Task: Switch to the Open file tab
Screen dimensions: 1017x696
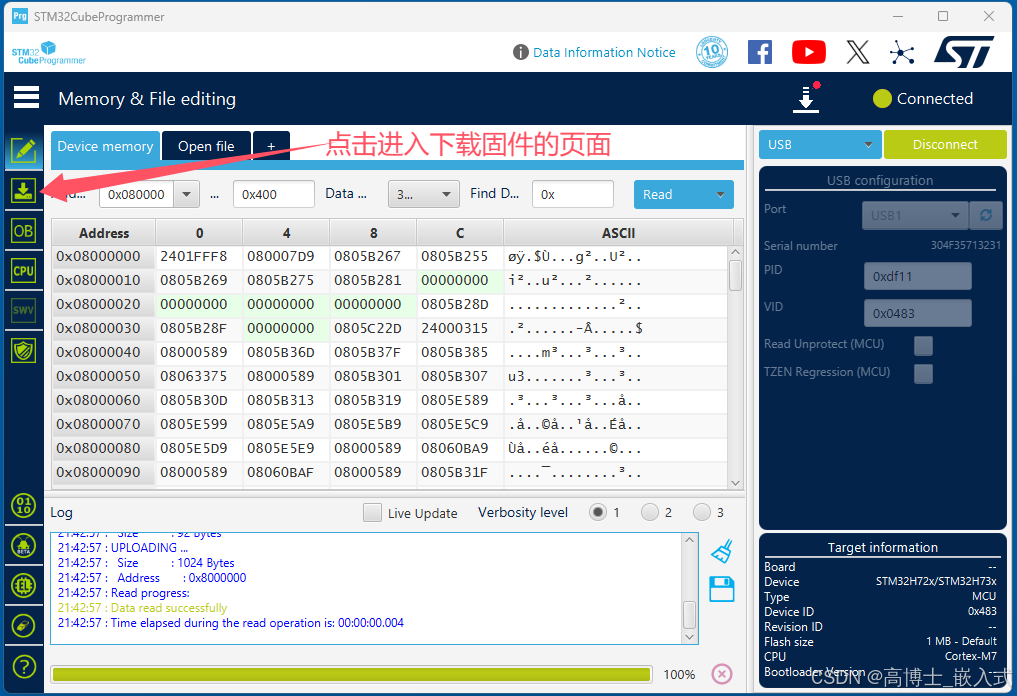Action: [x=206, y=146]
